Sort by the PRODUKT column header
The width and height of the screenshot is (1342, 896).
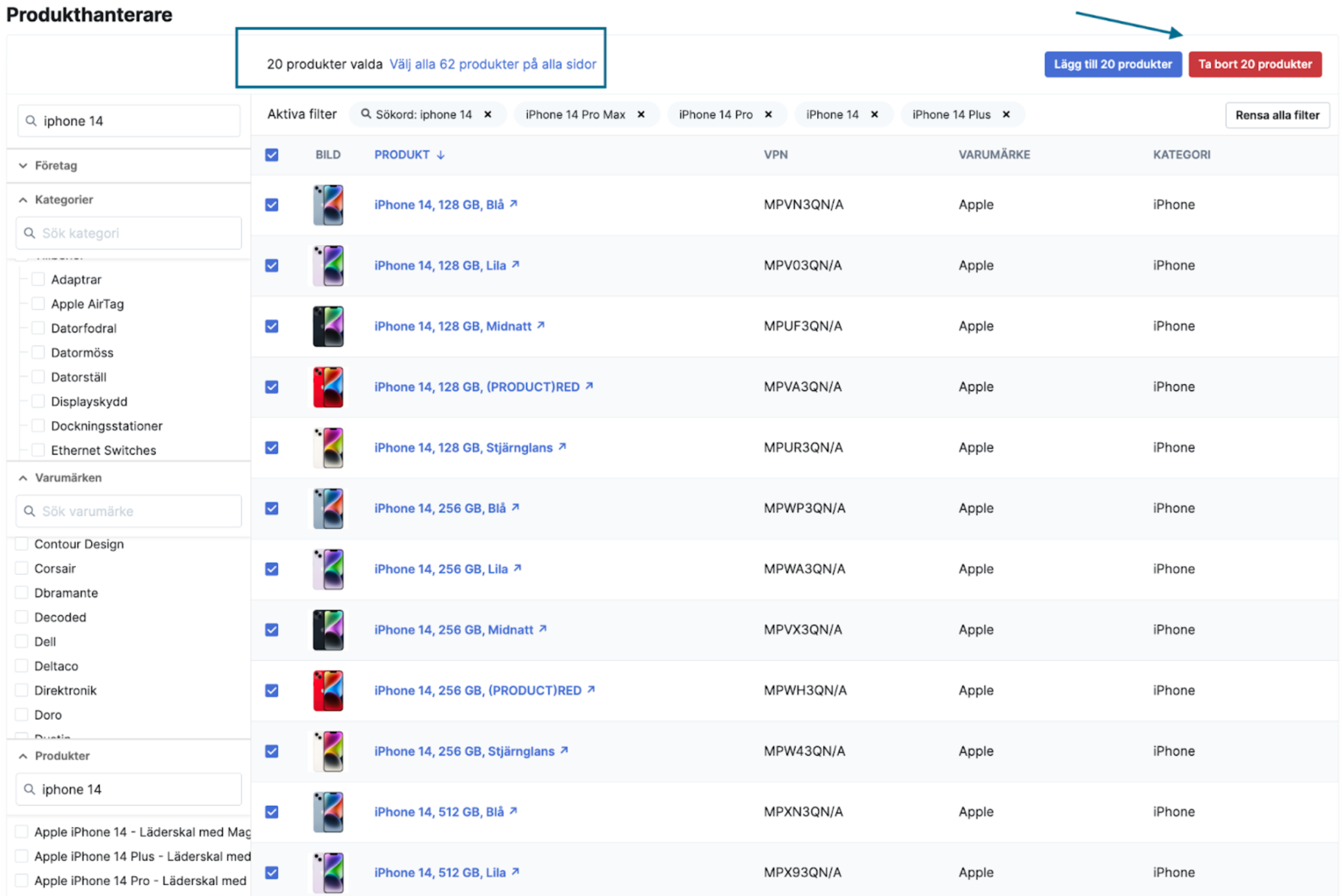[402, 155]
